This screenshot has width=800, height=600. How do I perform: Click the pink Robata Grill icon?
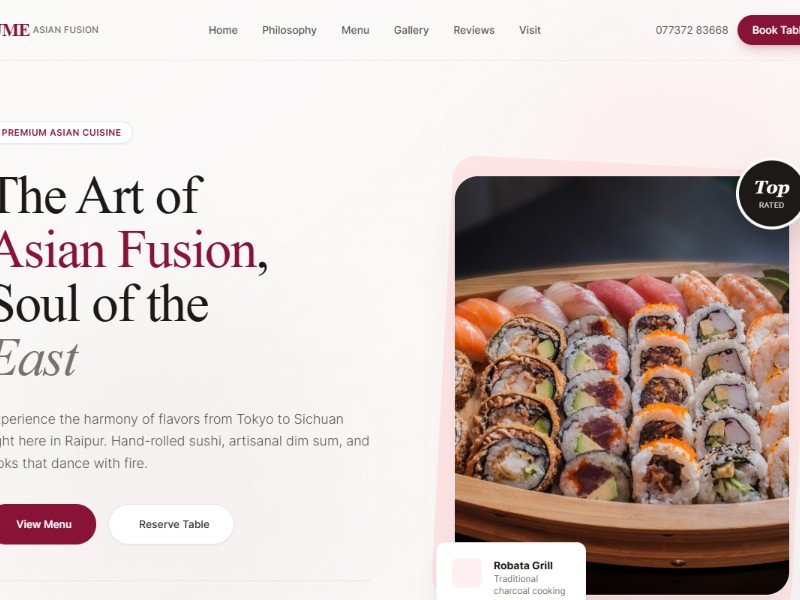coord(467,572)
